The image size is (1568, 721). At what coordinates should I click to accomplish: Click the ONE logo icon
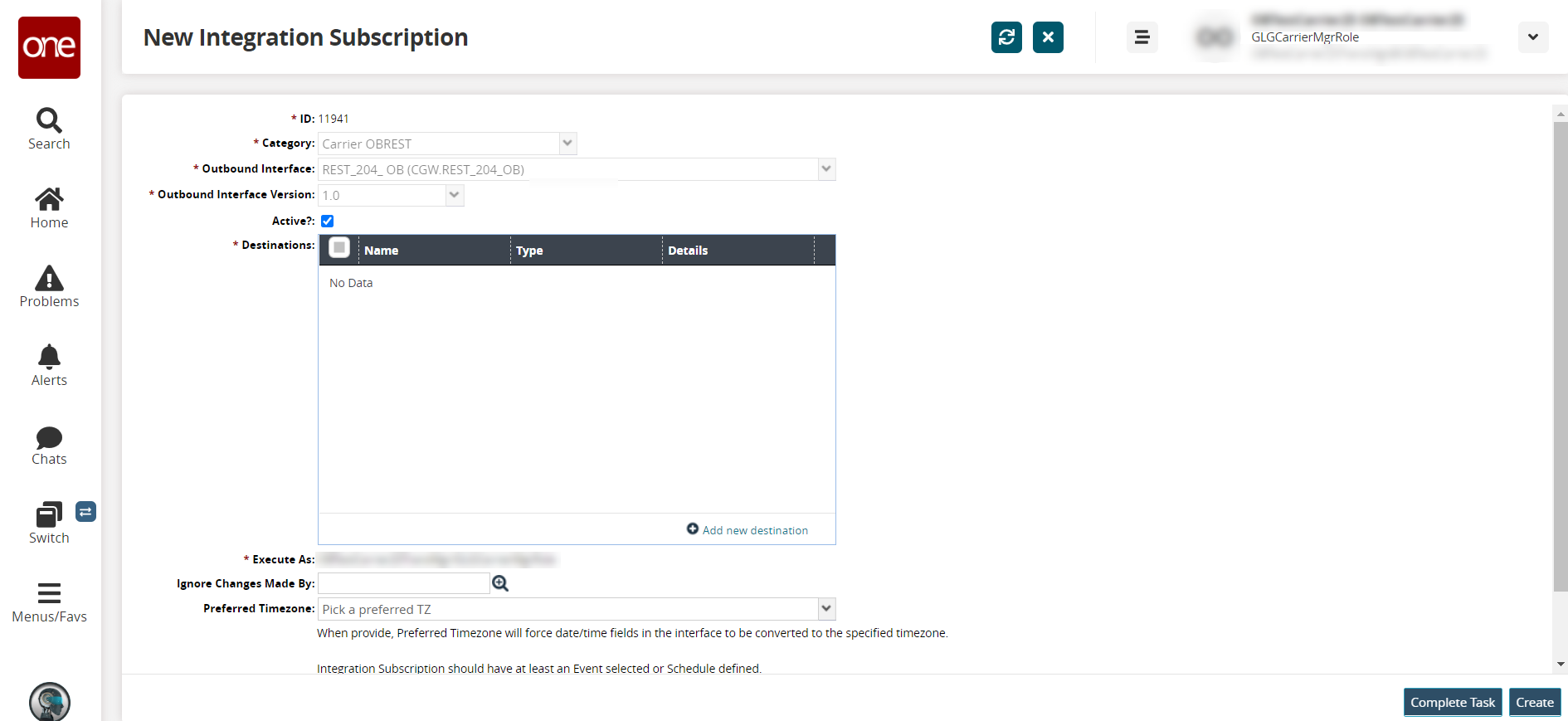(50, 47)
